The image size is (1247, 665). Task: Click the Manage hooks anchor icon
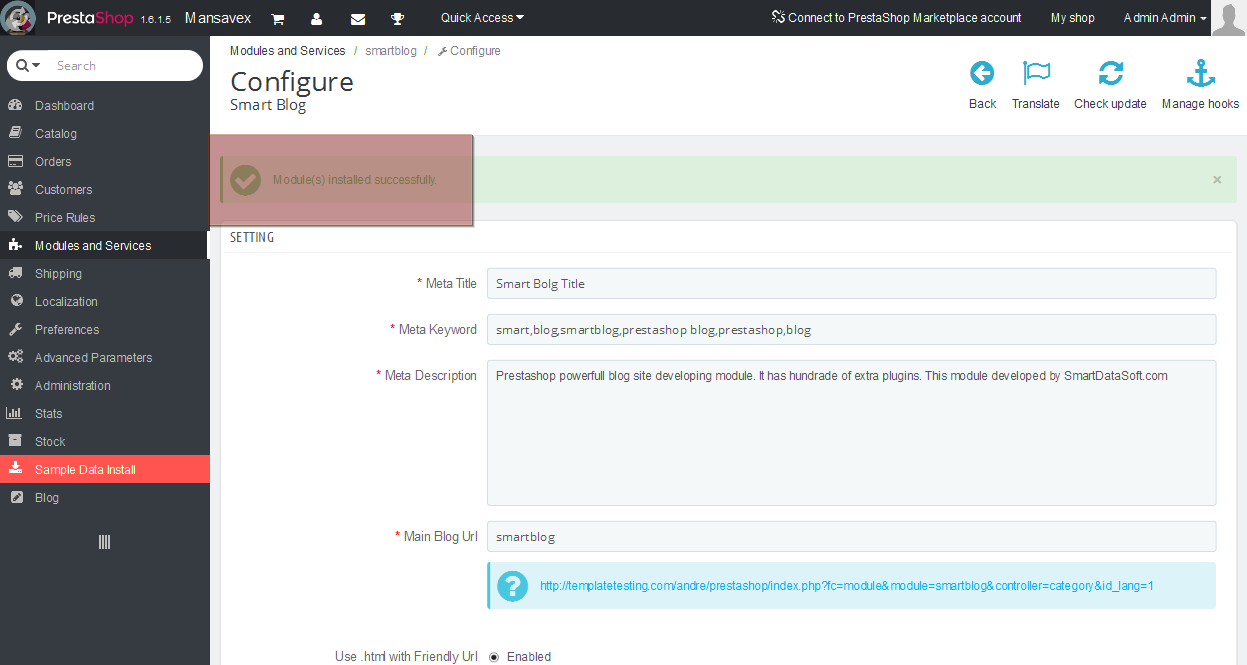pyautogui.click(x=1200, y=73)
